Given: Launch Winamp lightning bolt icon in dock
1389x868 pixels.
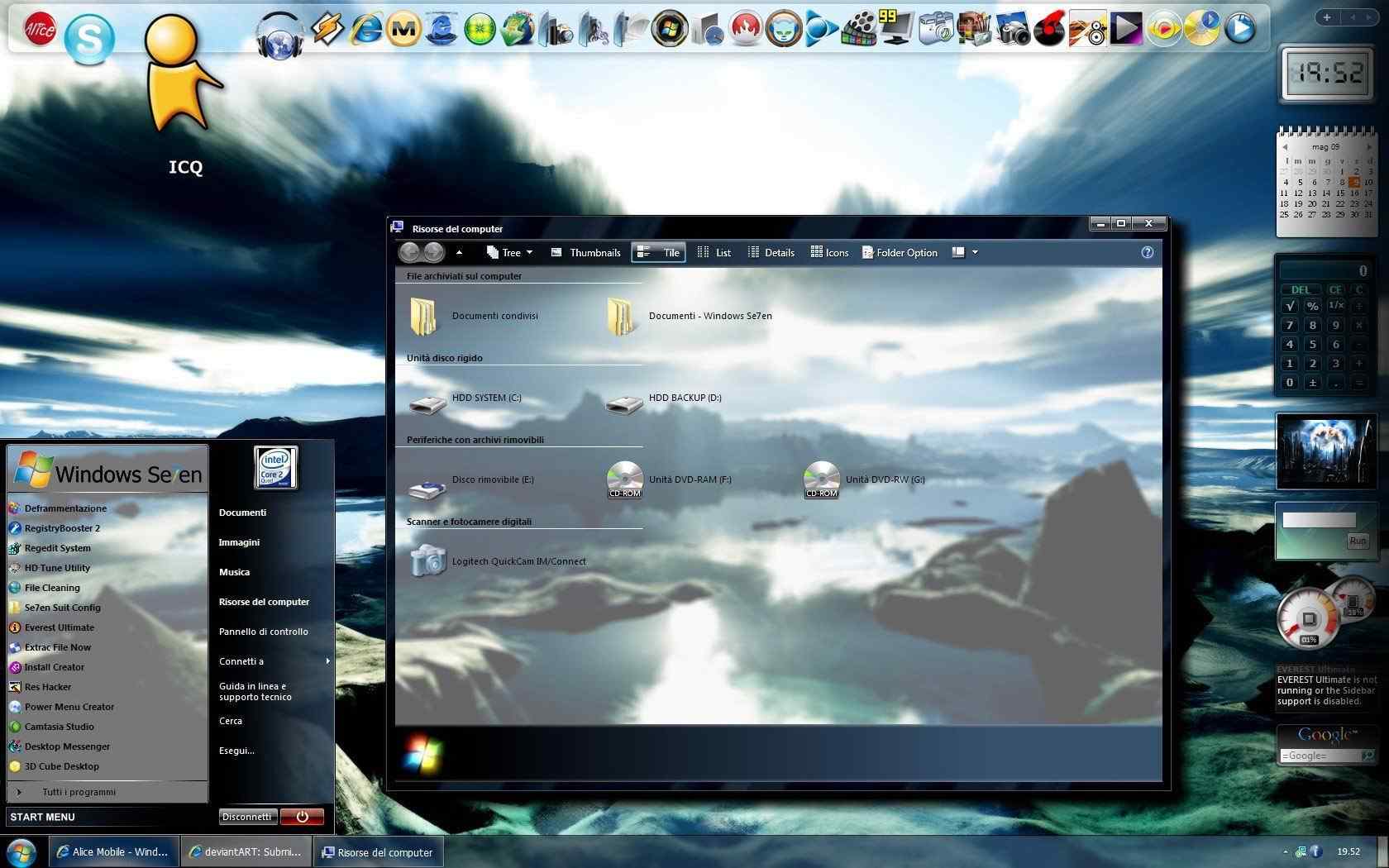Looking at the screenshot, I should coord(328,29).
